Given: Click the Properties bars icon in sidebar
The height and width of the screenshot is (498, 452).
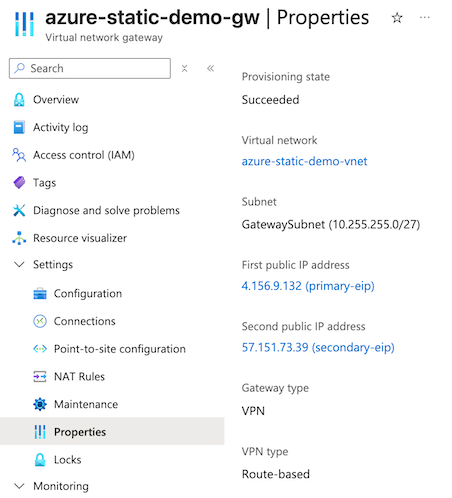Looking at the screenshot, I should (x=40, y=432).
